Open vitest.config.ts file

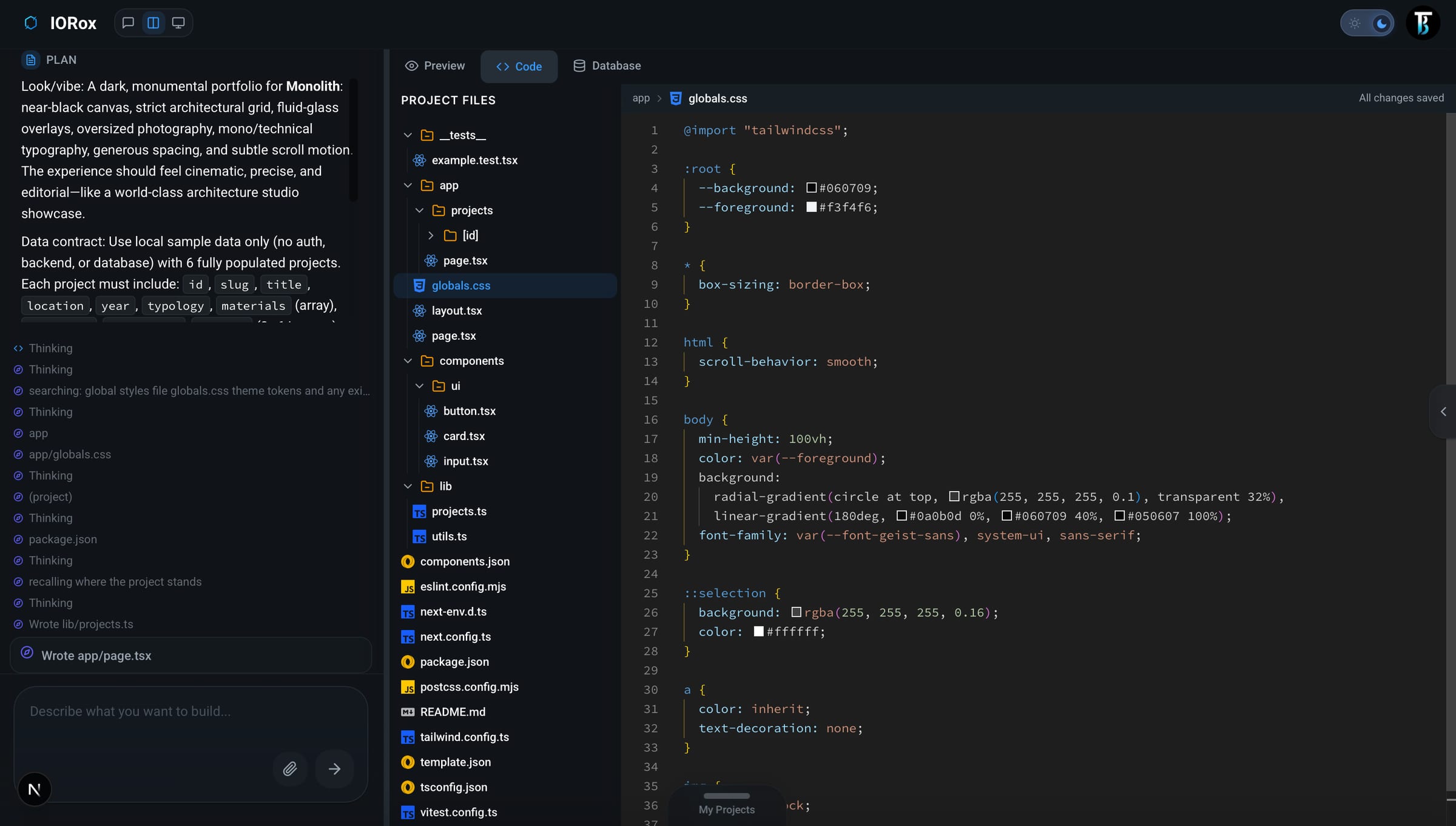point(505,812)
